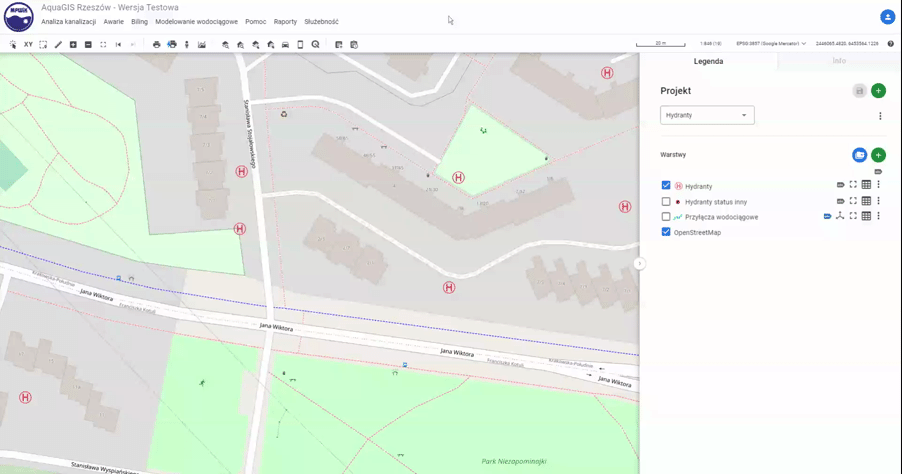Switch to the Info tab

838,61
